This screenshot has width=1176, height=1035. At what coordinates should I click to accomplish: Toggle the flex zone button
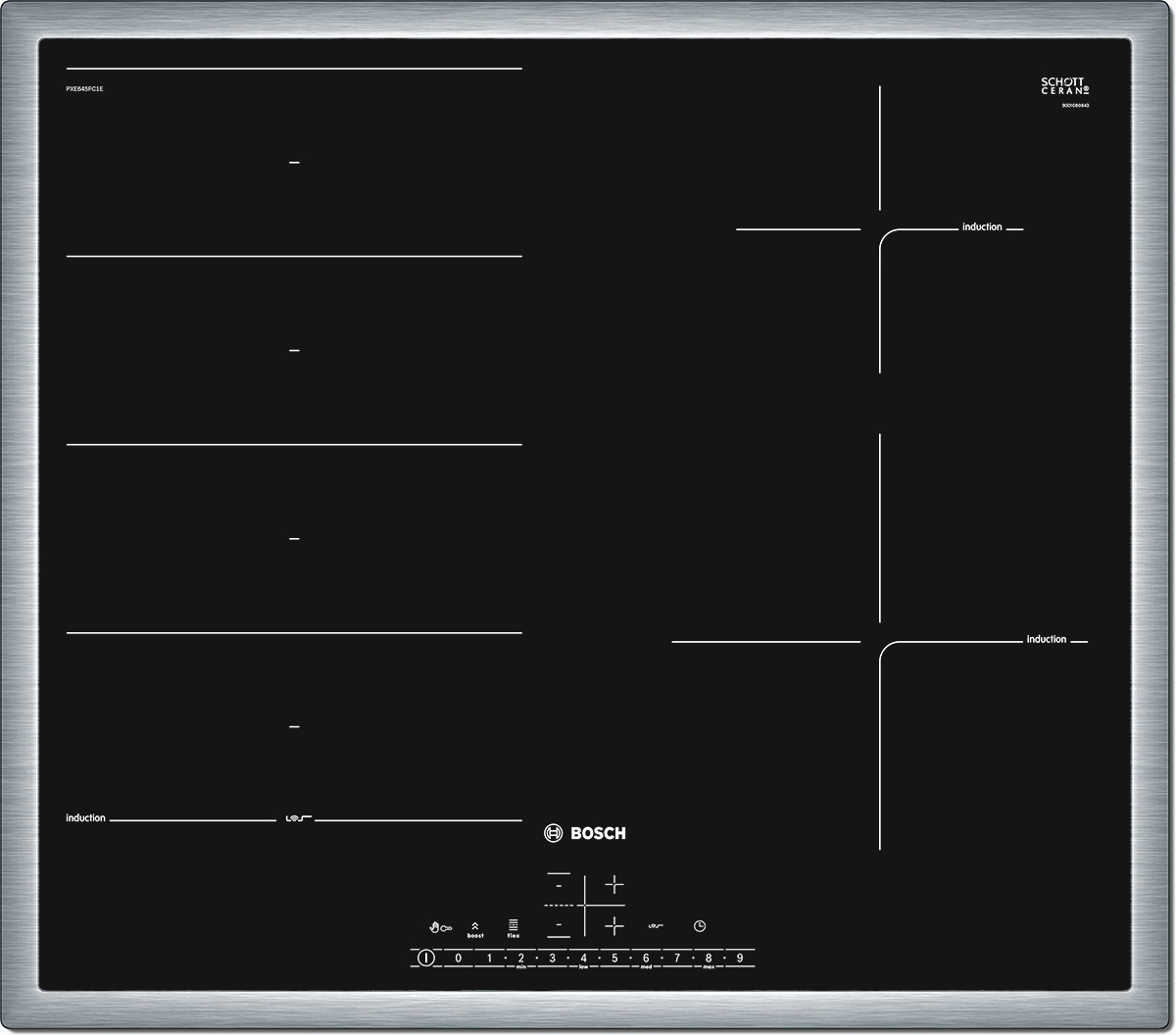tap(513, 927)
